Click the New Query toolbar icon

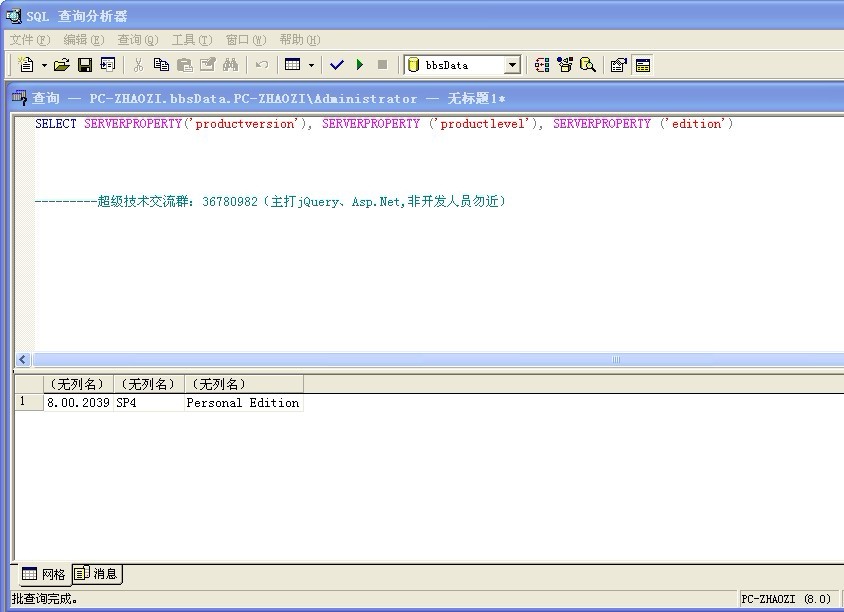tap(26, 65)
